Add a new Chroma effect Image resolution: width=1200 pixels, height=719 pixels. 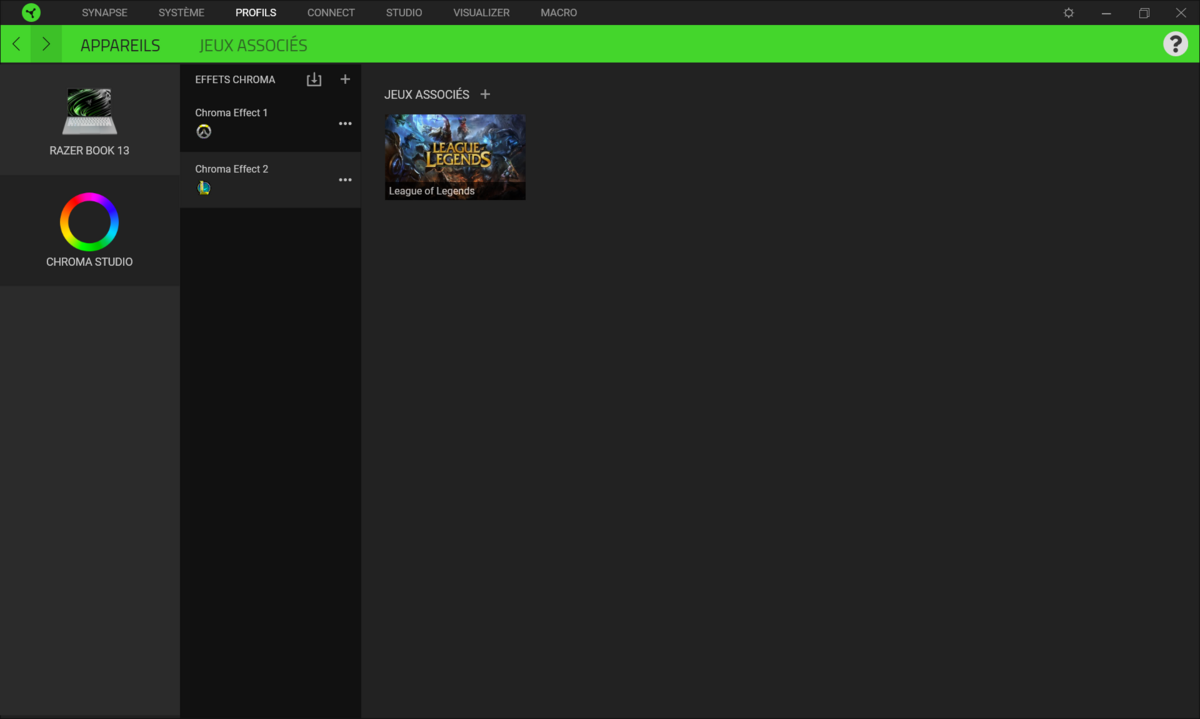345,79
